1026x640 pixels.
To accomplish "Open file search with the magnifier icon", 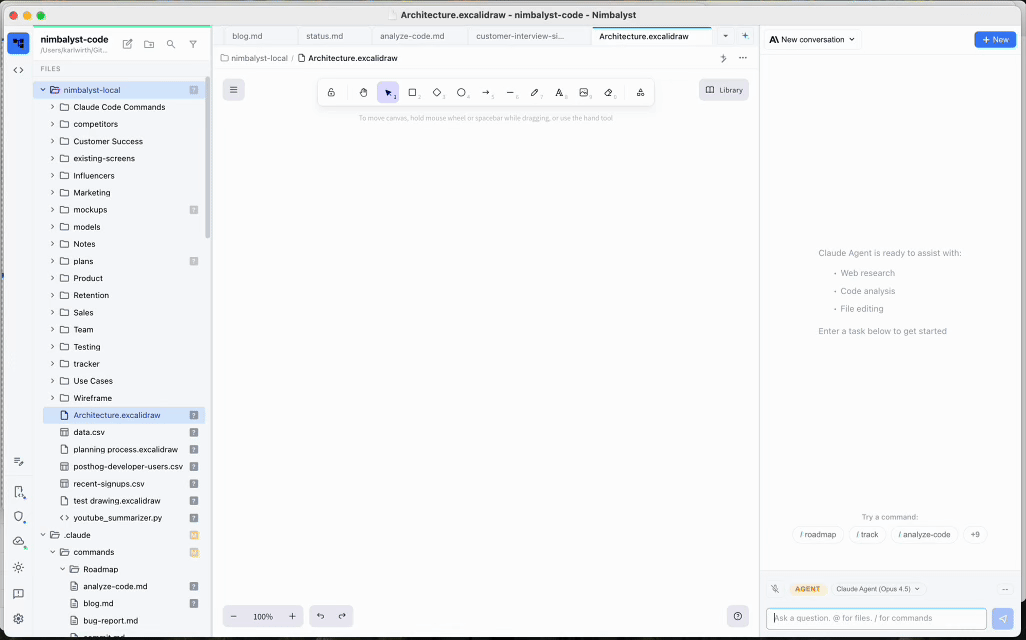I will click(171, 43).
